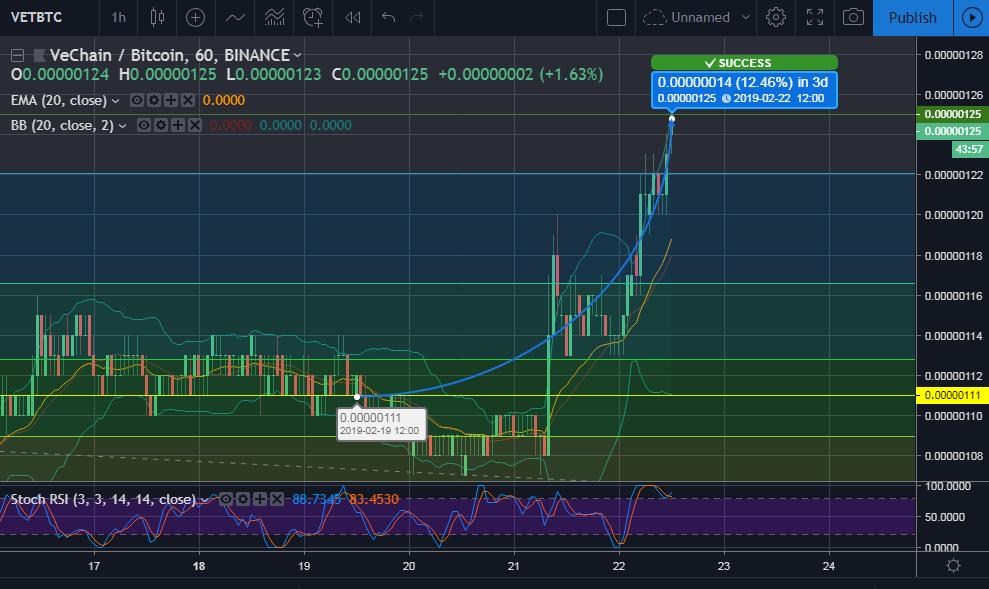989x589 pixels.
Task: Open the candlestick chart style selector
Action: pyautogui.click(x=157, y=17)
